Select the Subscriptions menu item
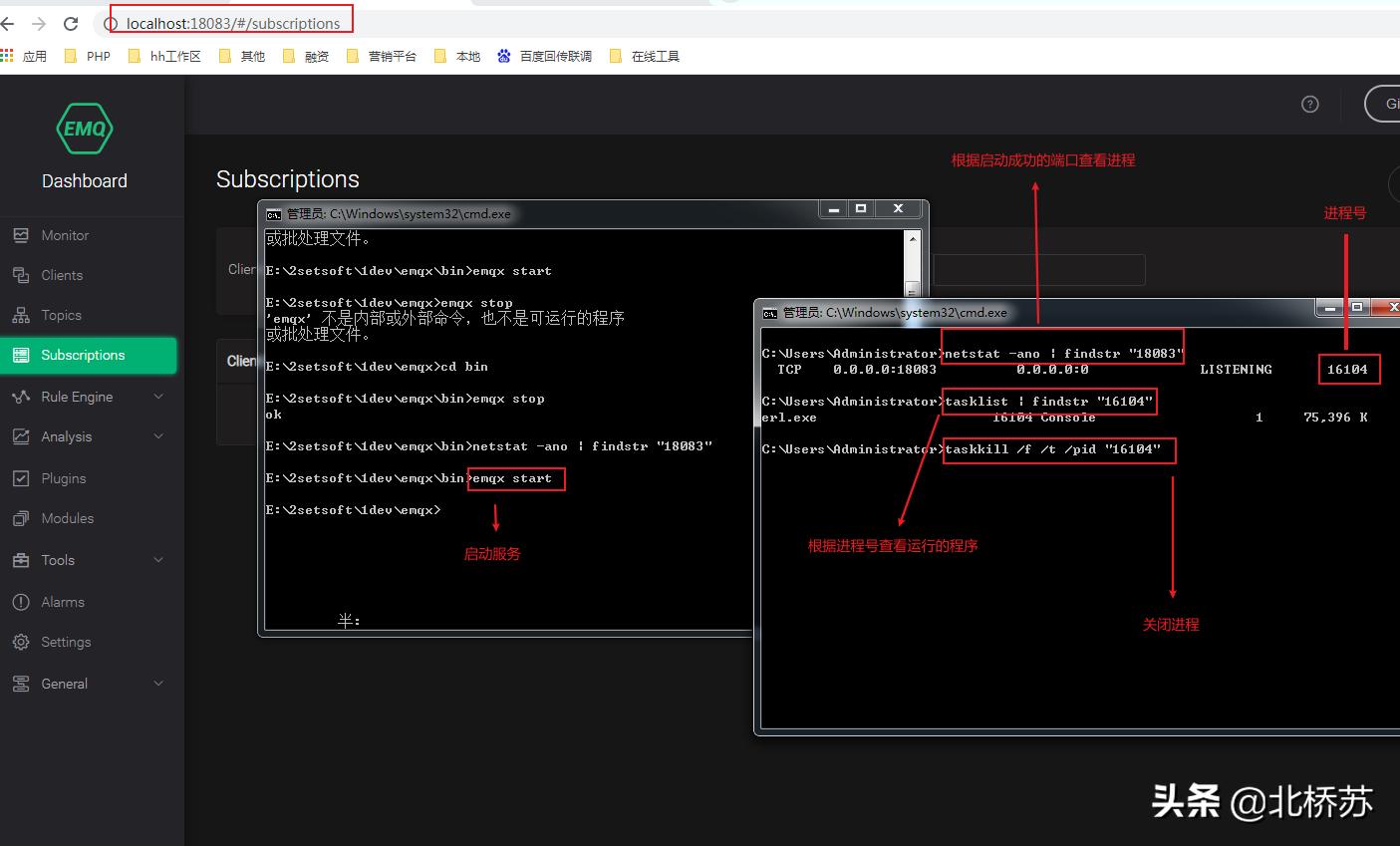The height and width of the screenshot is (846, 1400). [x=89, y=355]
